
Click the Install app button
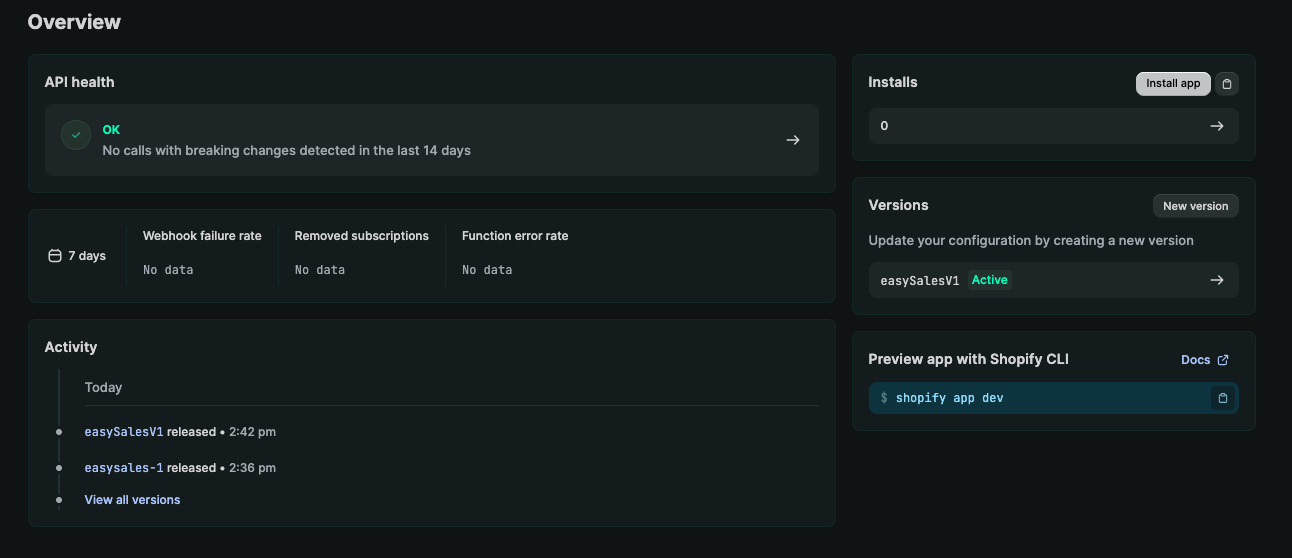click(1173, 84)
